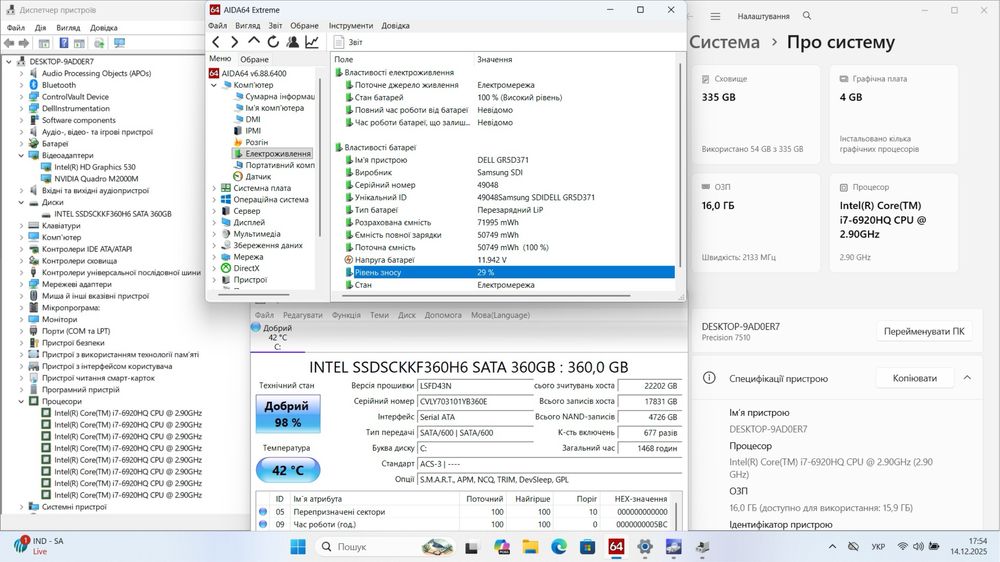Open Microsoft Store from taskbar

tap(587, 547)
